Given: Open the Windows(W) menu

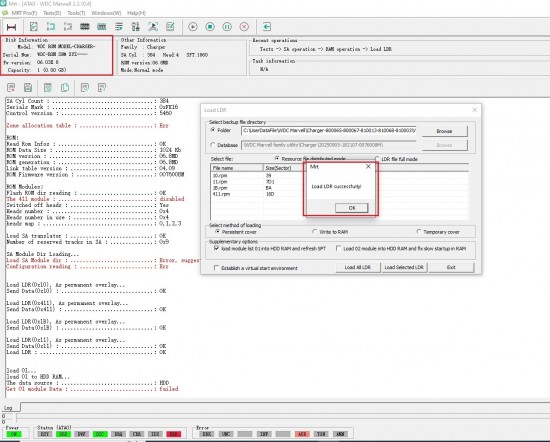Looking at the screenshot, I should (106, 13).
